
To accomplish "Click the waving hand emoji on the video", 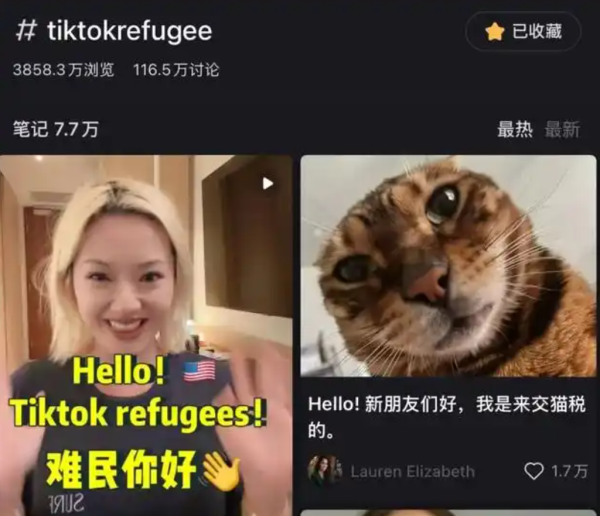I will 221,470.
